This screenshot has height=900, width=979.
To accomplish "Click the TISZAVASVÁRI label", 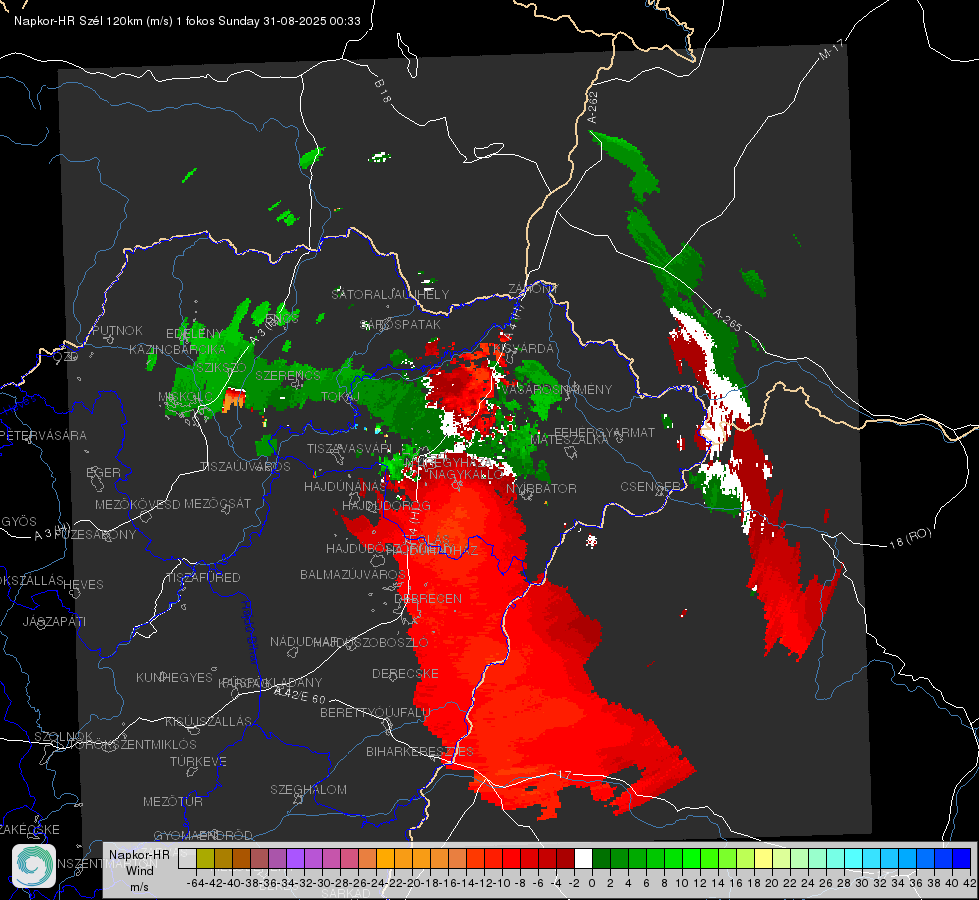I will point(349,448).
